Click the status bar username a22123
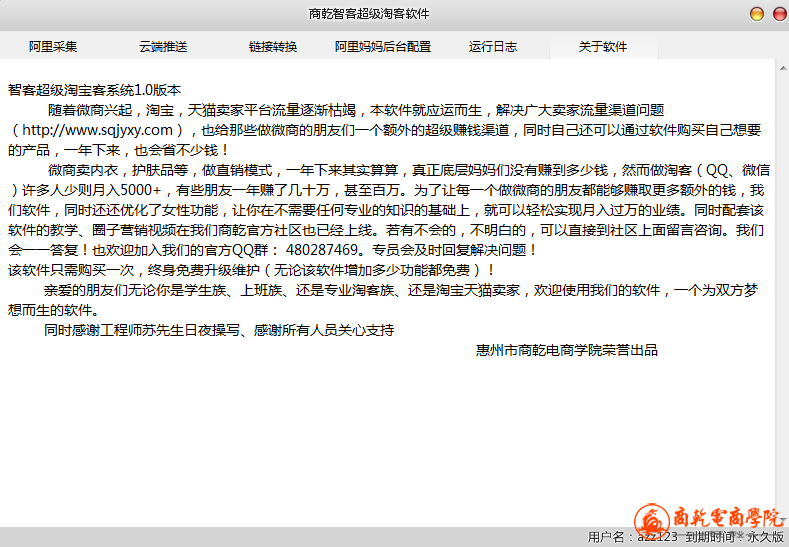The height and width of the screenshot is (547, 789). click(657, 536)
